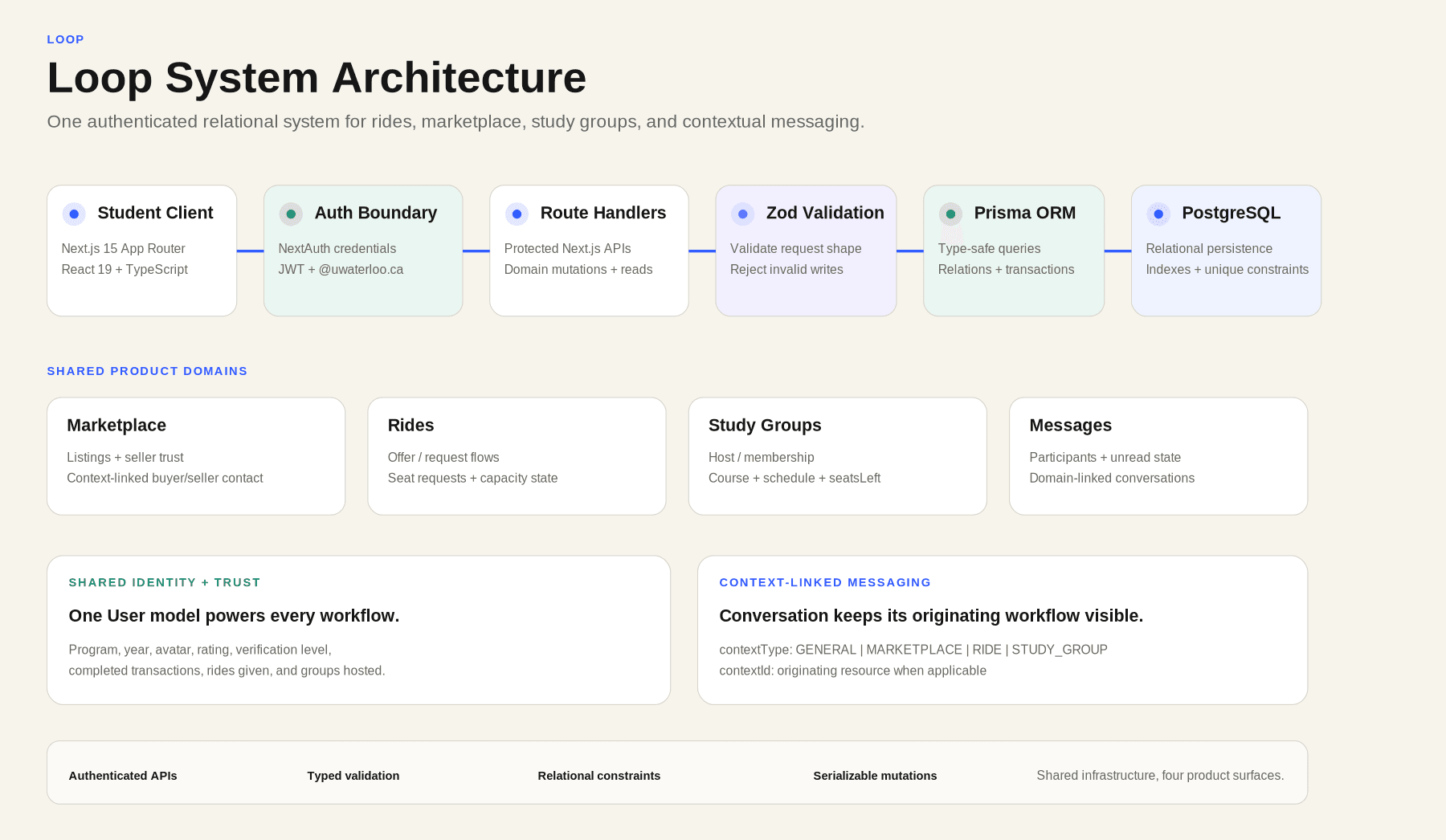The height and width of the screenshot is (840, 1446).
Task: Click the dot icon beside PostgreSQL
Action: (1158, 214)
